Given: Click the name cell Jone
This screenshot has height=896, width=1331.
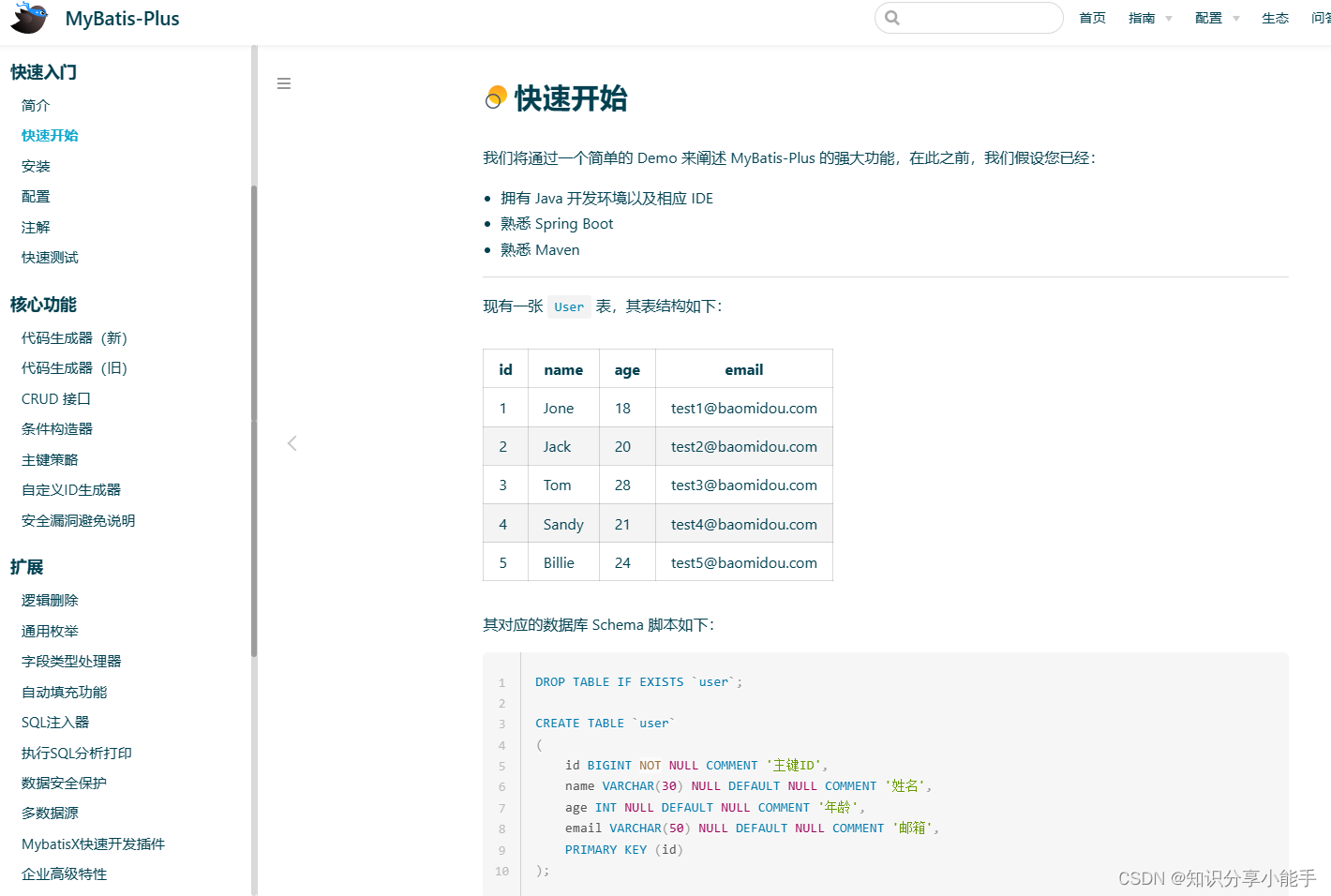Looking at the screenshot, I should pyautogui.click(x=563, y=408).
